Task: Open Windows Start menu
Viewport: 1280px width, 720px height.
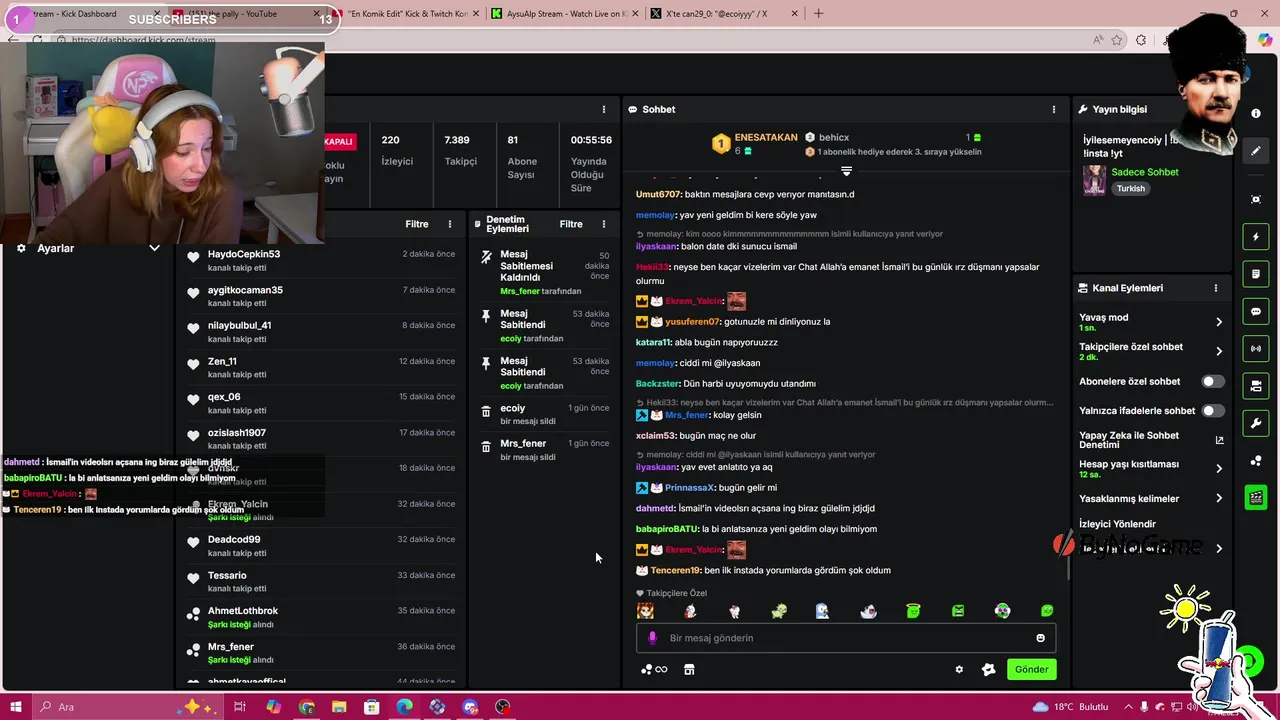Action: point(14,707)
